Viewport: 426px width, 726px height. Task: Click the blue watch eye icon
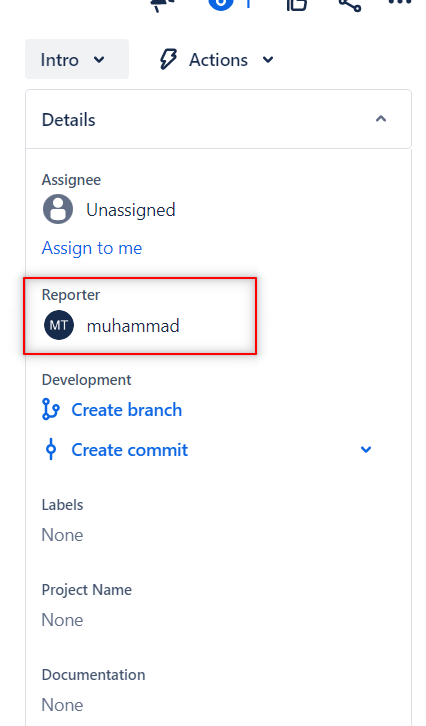tap(220, 4)
